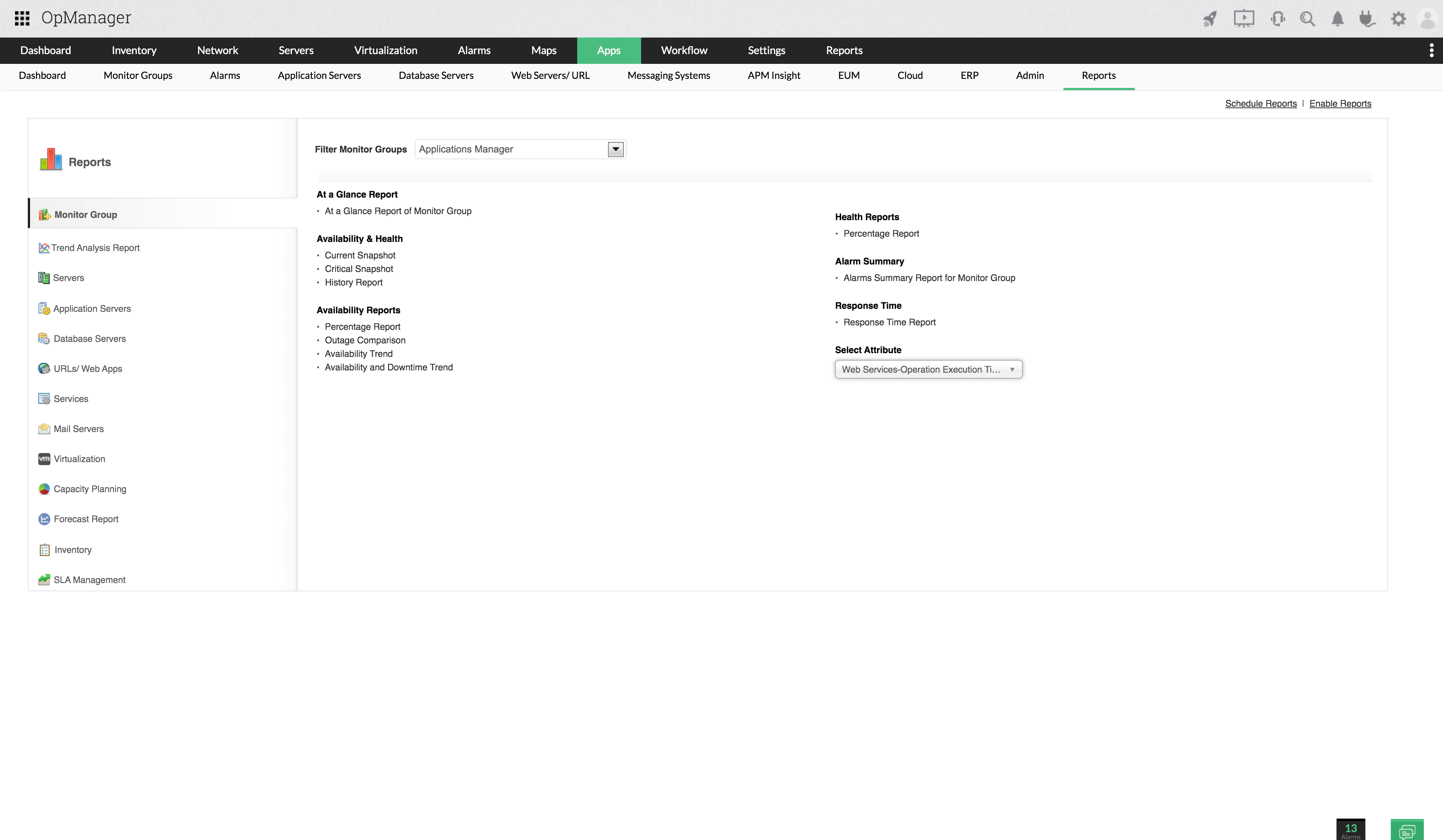Image resolution: width=1443 pixels, height=840 pixels.
Task: Open the Outage Comparison report
Action: [365, 340]
